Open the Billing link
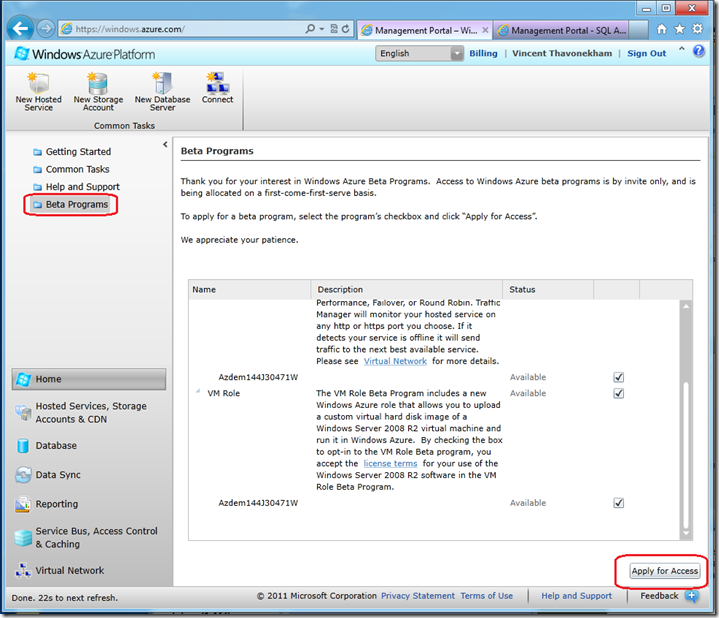This screenshot has height=618, width=719. pyautogui.click(x=483, y=53)
